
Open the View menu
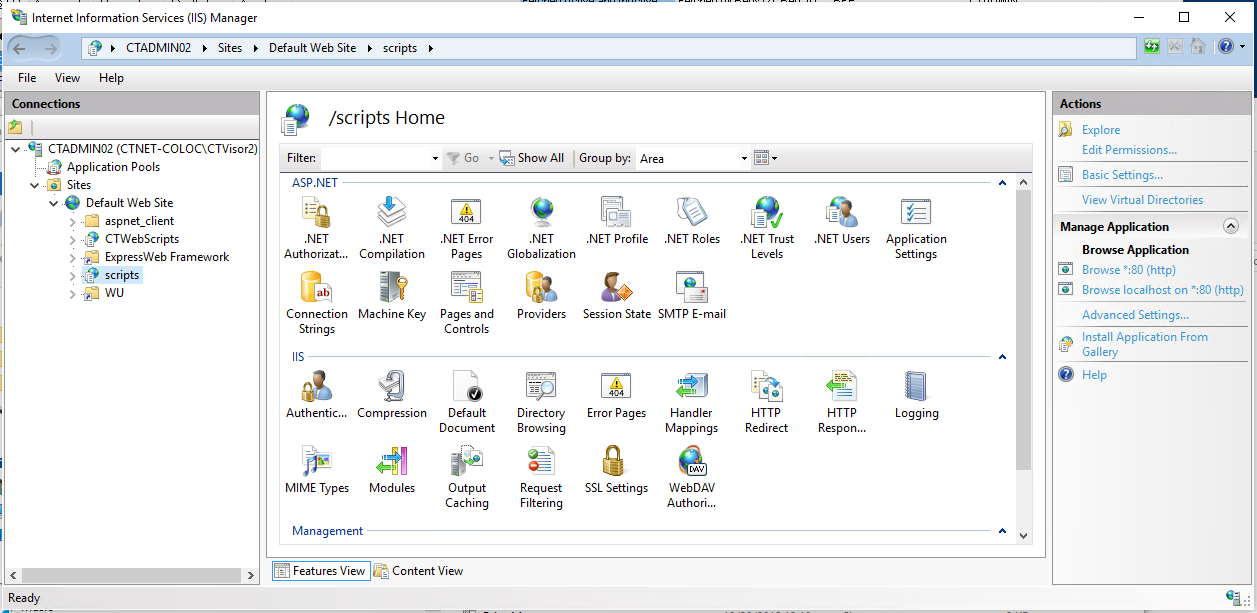click(x=66, y=77)
